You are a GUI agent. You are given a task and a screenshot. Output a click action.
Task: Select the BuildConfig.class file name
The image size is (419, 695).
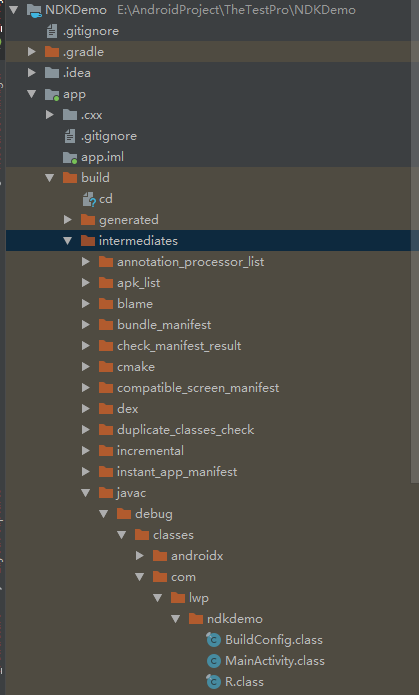click(274, 640)
